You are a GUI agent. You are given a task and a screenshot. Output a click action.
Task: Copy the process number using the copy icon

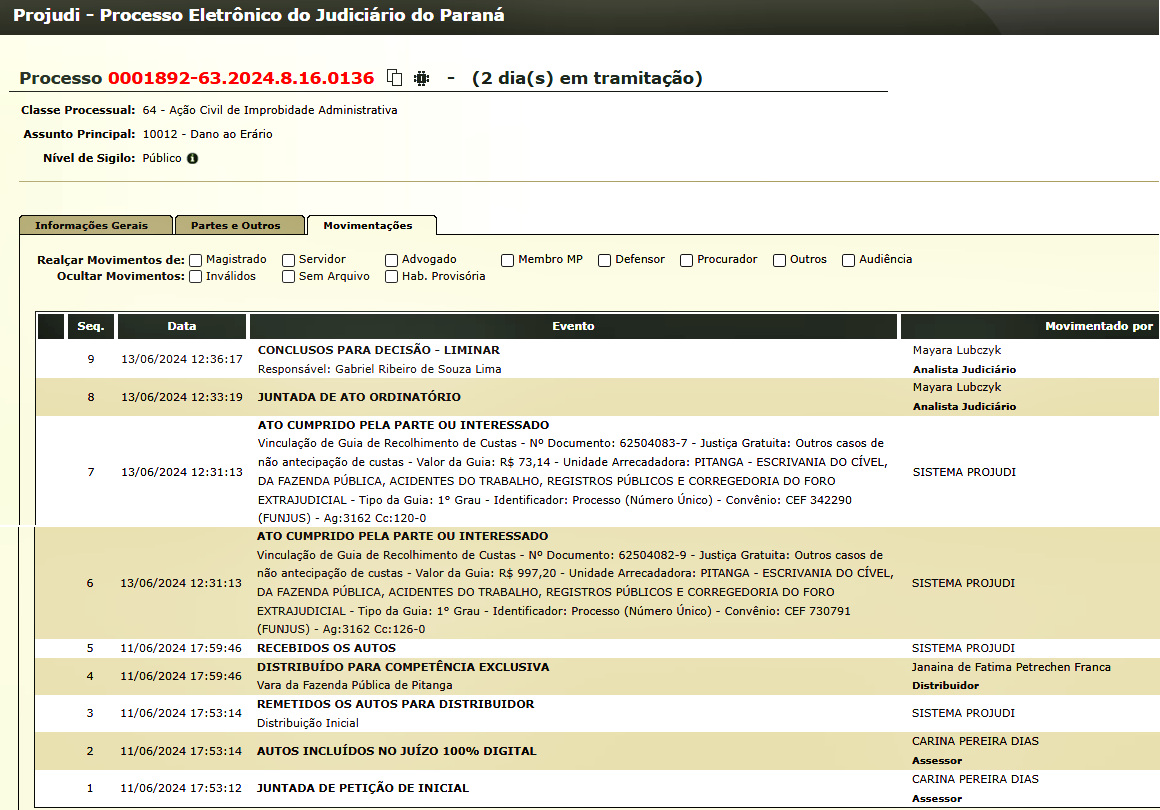(395, 78)
